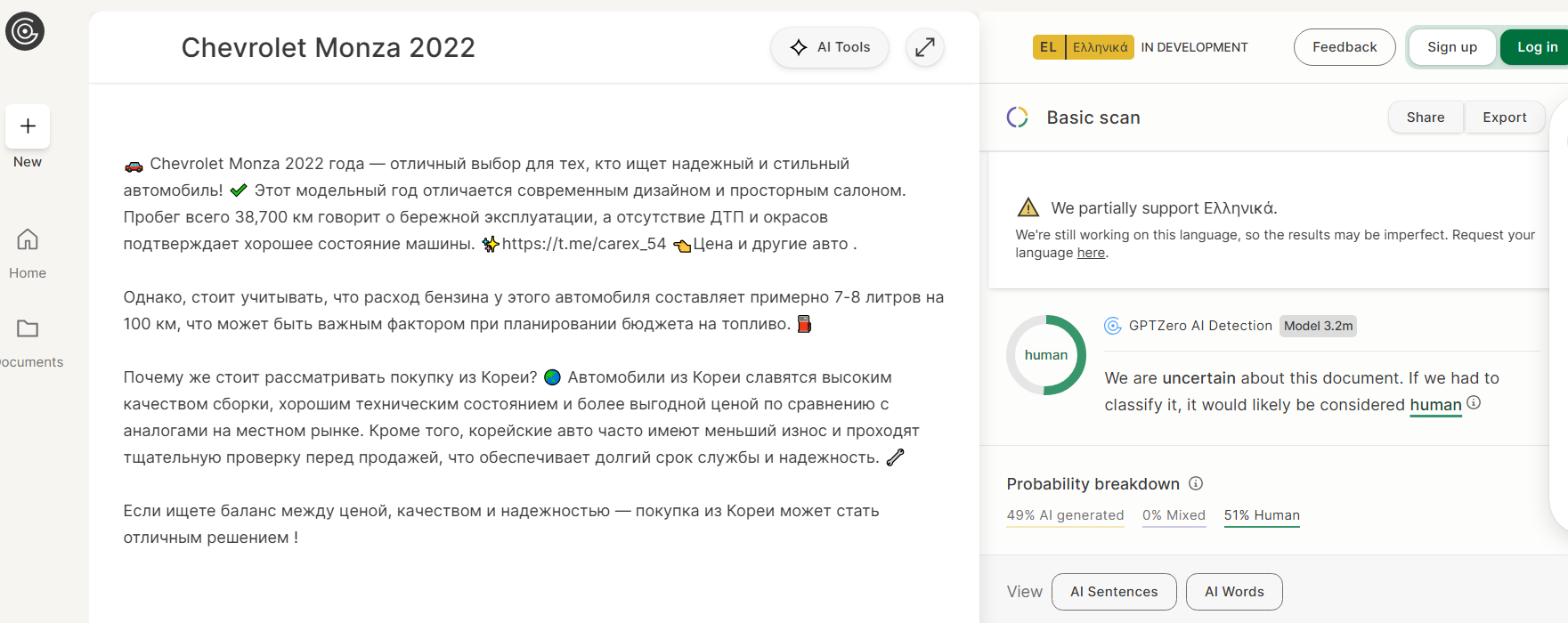Click the Chevrolet Monza 2022 document title
1568x623 pixels.
[329, 48]
